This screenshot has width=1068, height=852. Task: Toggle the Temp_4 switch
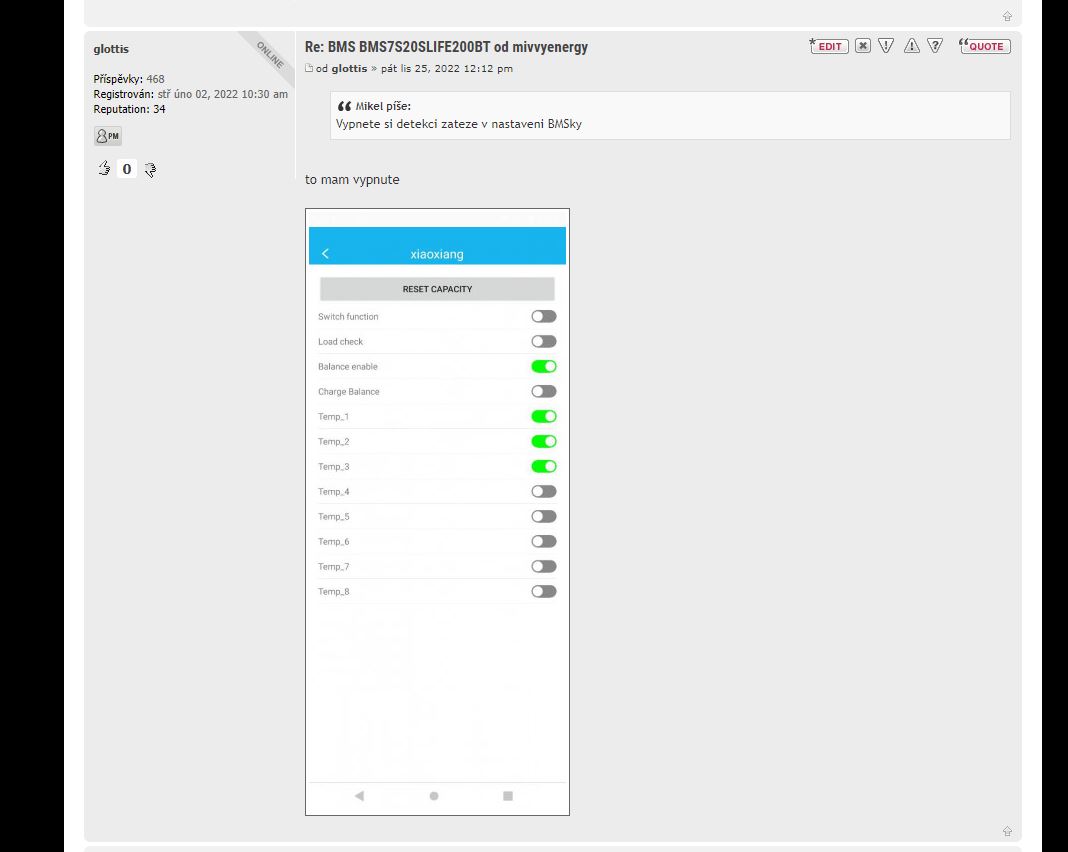(x=543, y=491)
